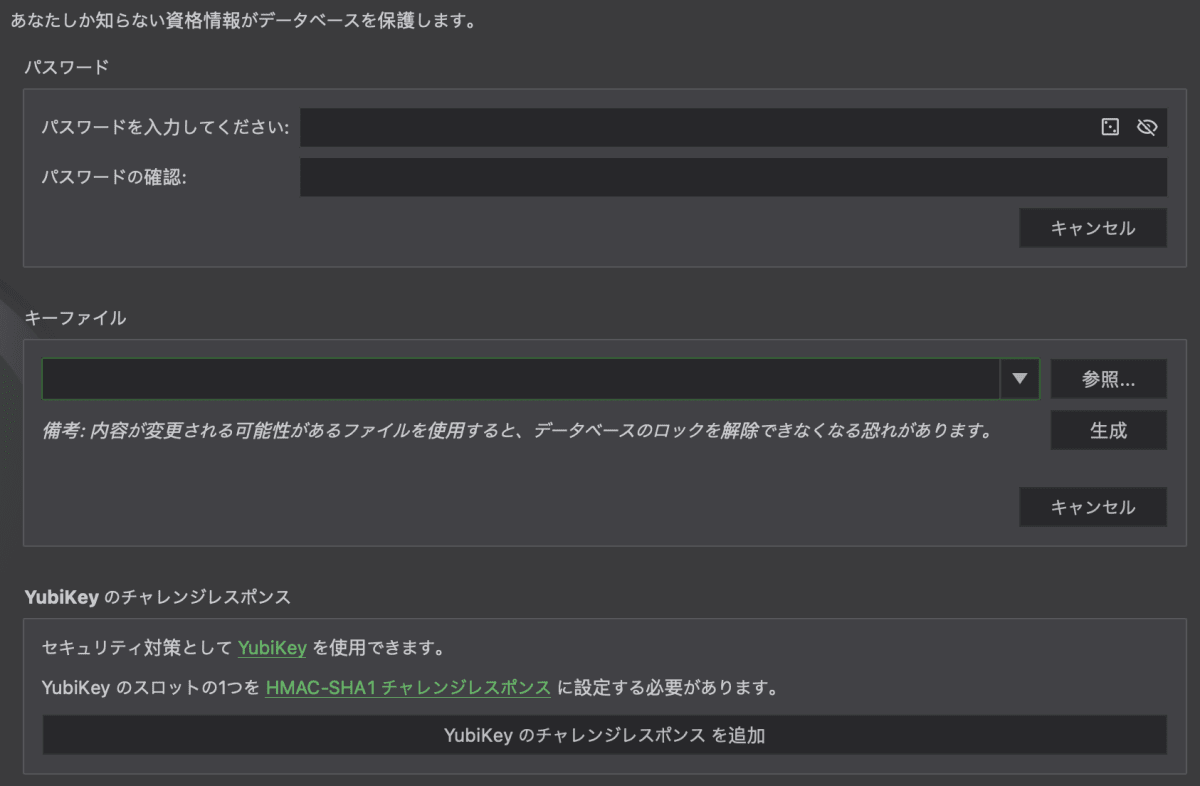Open the HMAC-SHA1 チャレンジレスポンス link

[x=408, y=688]
